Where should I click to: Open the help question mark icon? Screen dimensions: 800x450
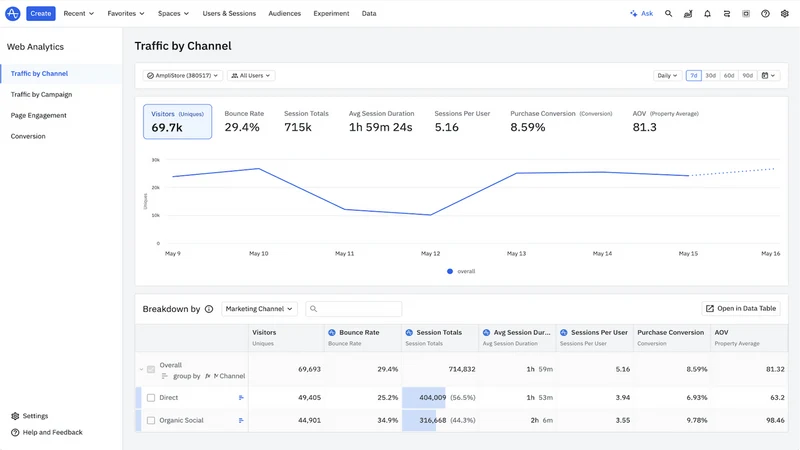[765, 14]
